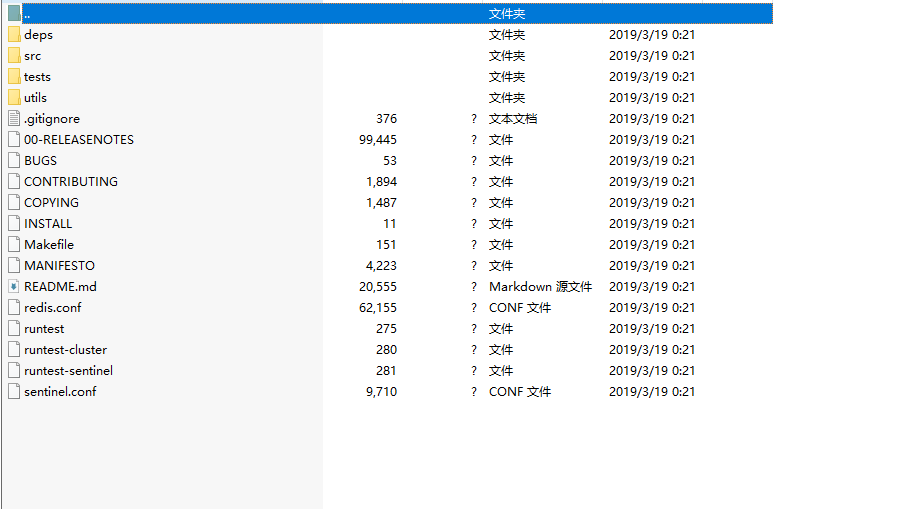Select the utils folder name
Screen dimensions: 920x509
tap(35, 98)
